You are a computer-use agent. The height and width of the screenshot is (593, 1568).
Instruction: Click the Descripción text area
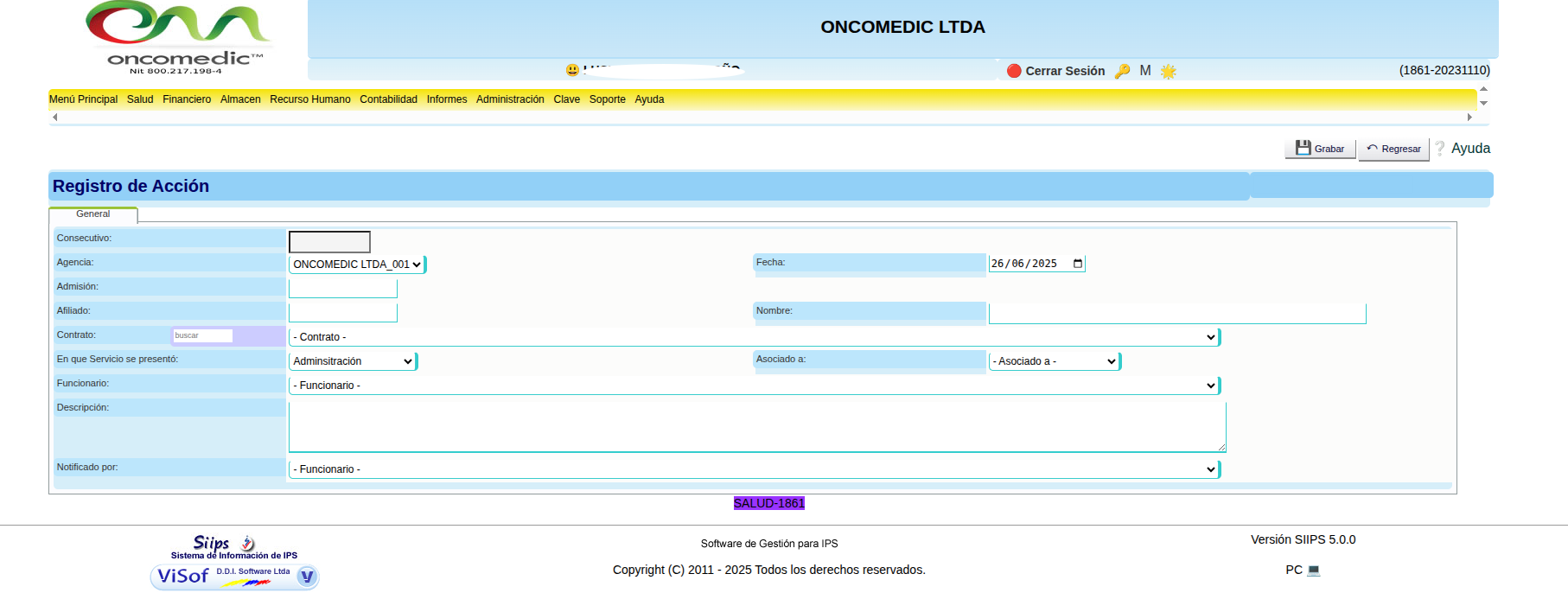pos(756,427)
